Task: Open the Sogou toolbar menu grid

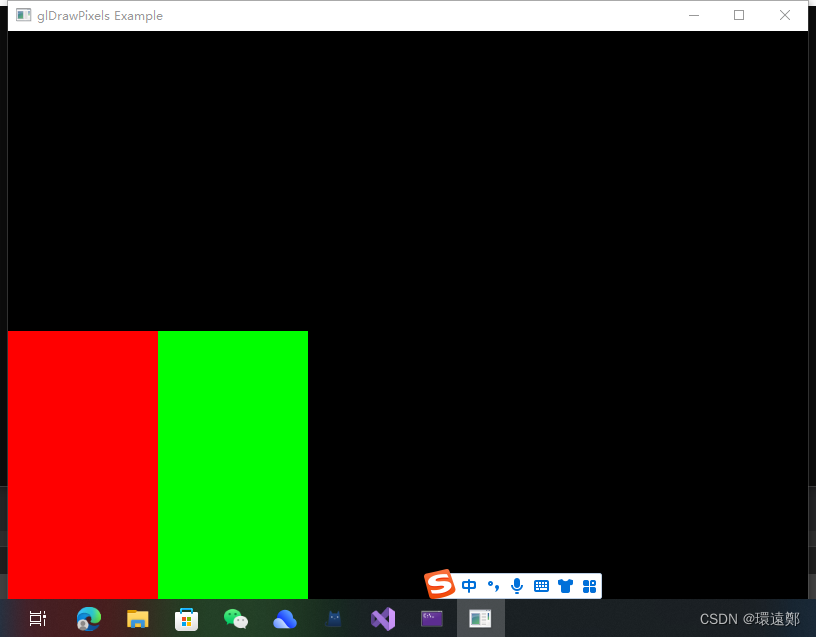Action: pos(589,586)
